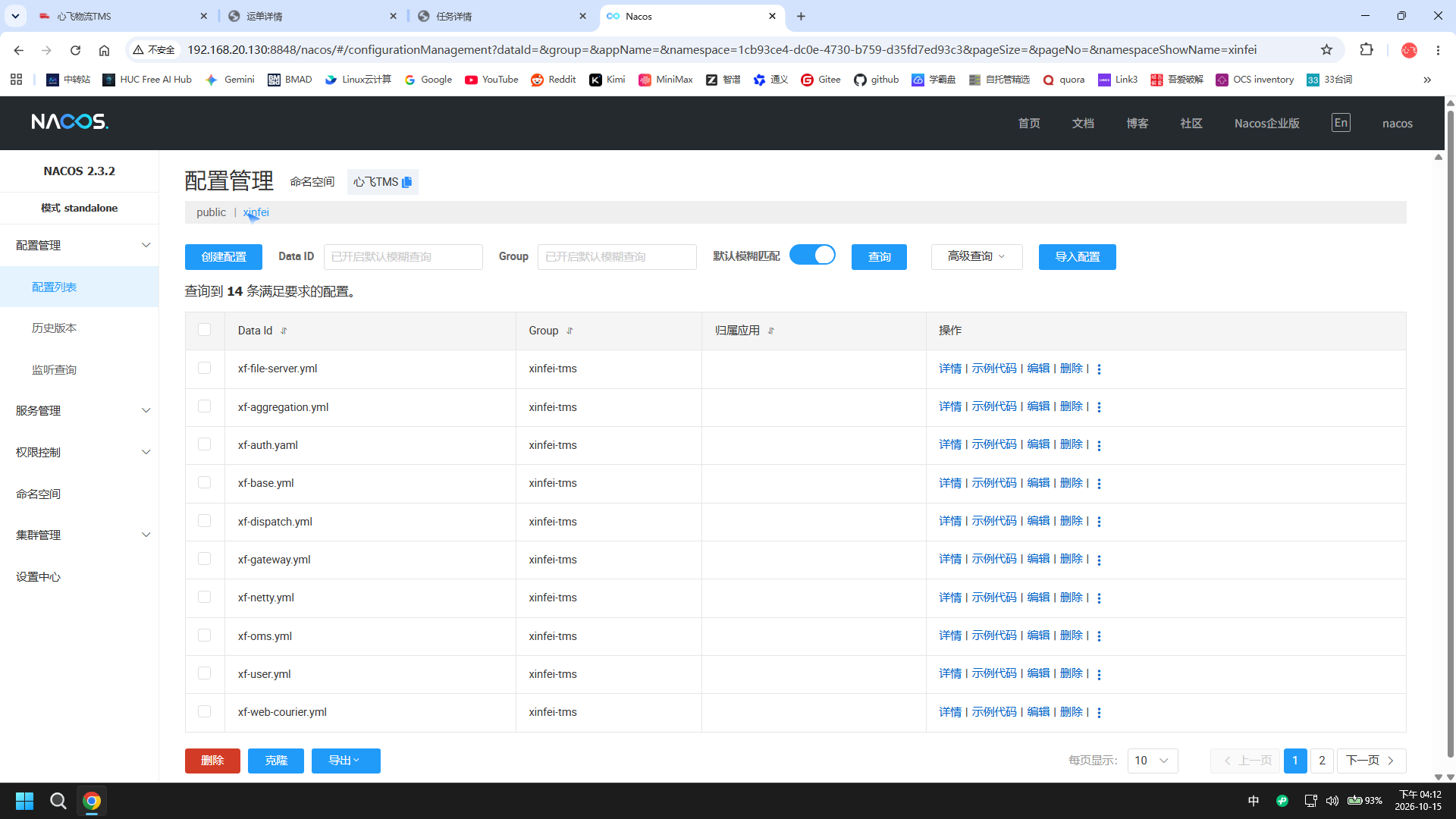1456x819 pixels.
Task: Bookmark this page with the star icon
Action: coord(1326,50)
